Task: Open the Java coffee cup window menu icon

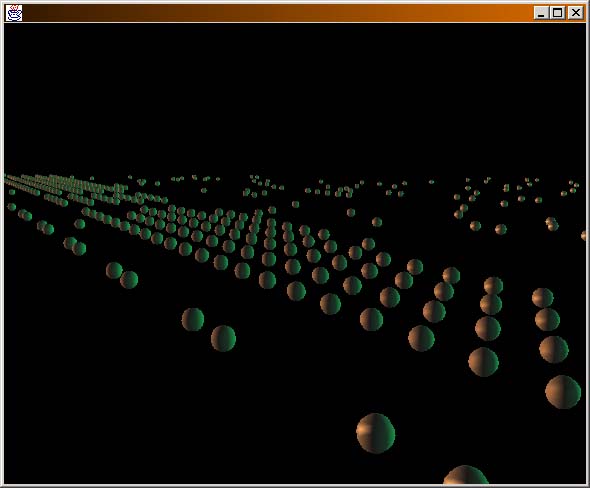Action: click(14, 13)
